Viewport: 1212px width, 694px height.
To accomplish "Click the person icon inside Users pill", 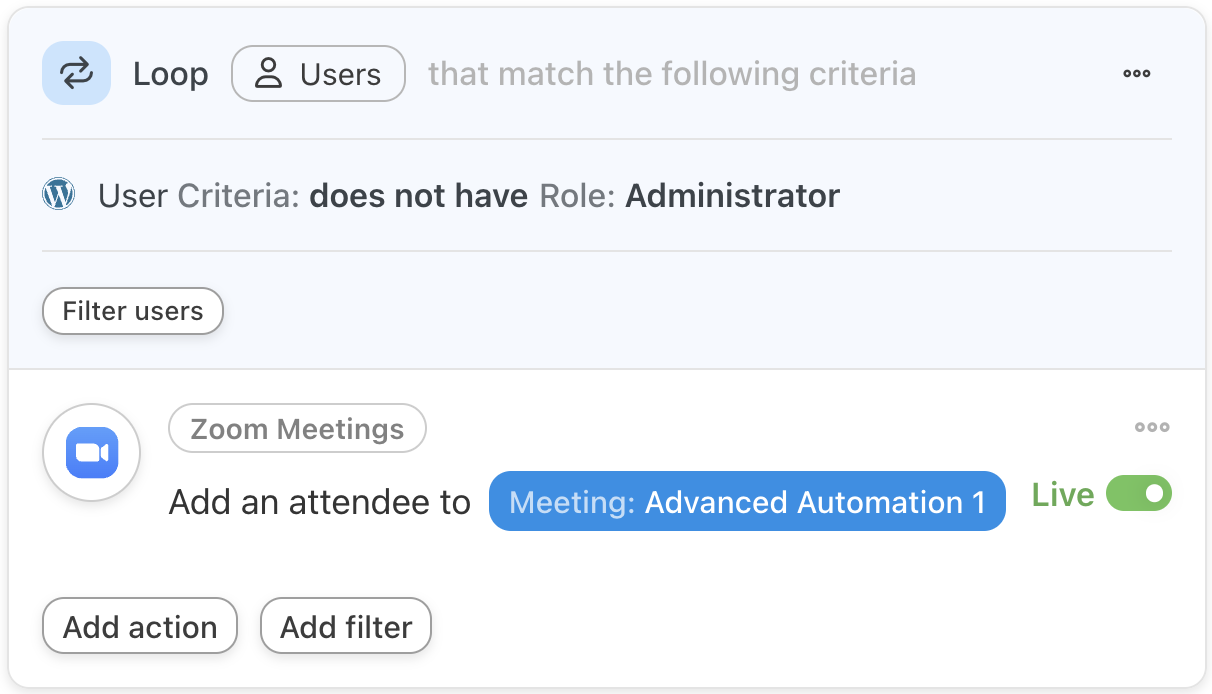I will (x=268, y=74).
